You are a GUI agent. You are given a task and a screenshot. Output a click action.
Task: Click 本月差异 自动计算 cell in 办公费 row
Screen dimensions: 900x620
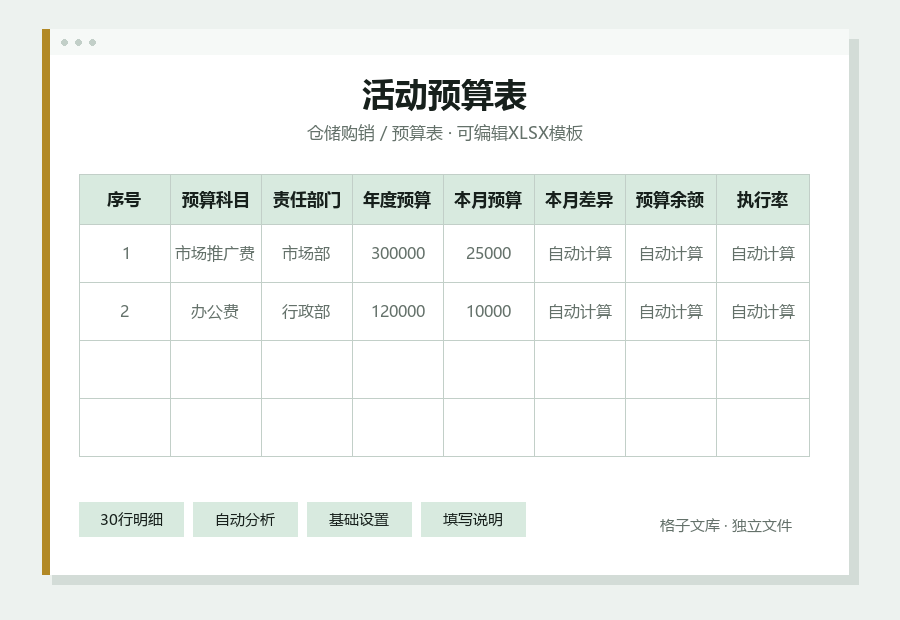click(580, 312)
